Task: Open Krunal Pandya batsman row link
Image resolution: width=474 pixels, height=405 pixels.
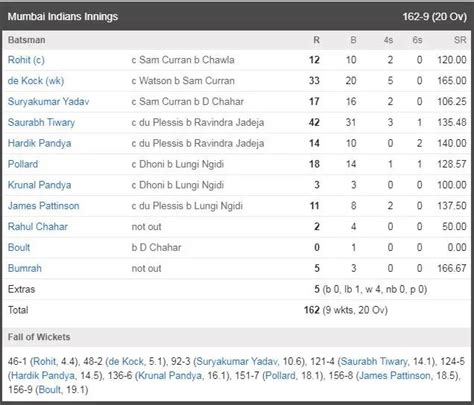Action: coord(39,185)
